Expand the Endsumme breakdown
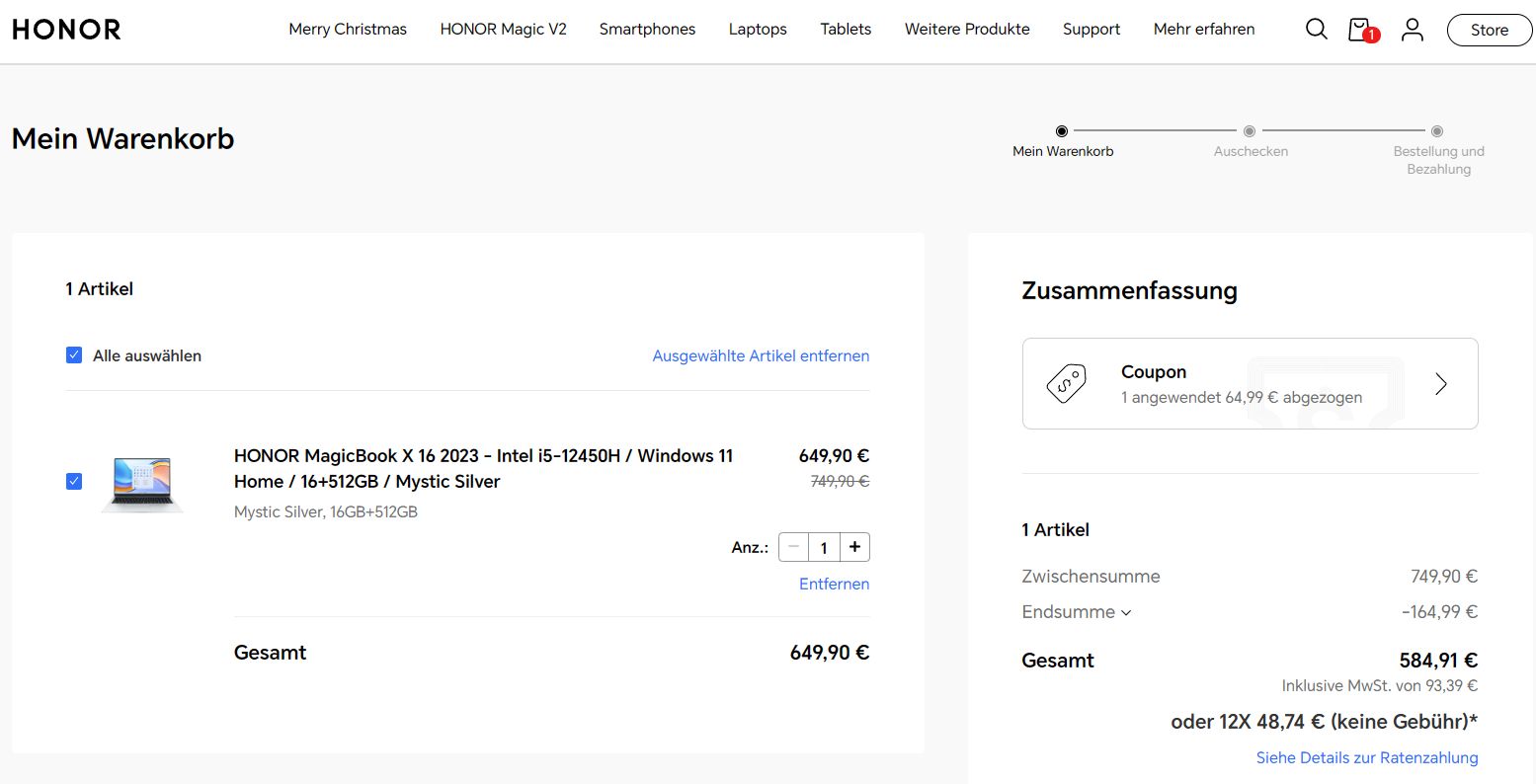Viewport: 1536px width, 784px height. pyautogui.click(x=1076, y=612)
